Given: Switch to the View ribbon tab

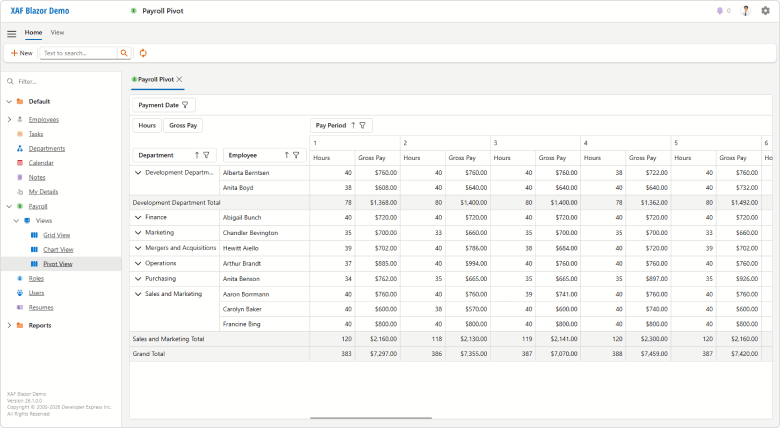Looking at the screenshot, I should (57, 32).
